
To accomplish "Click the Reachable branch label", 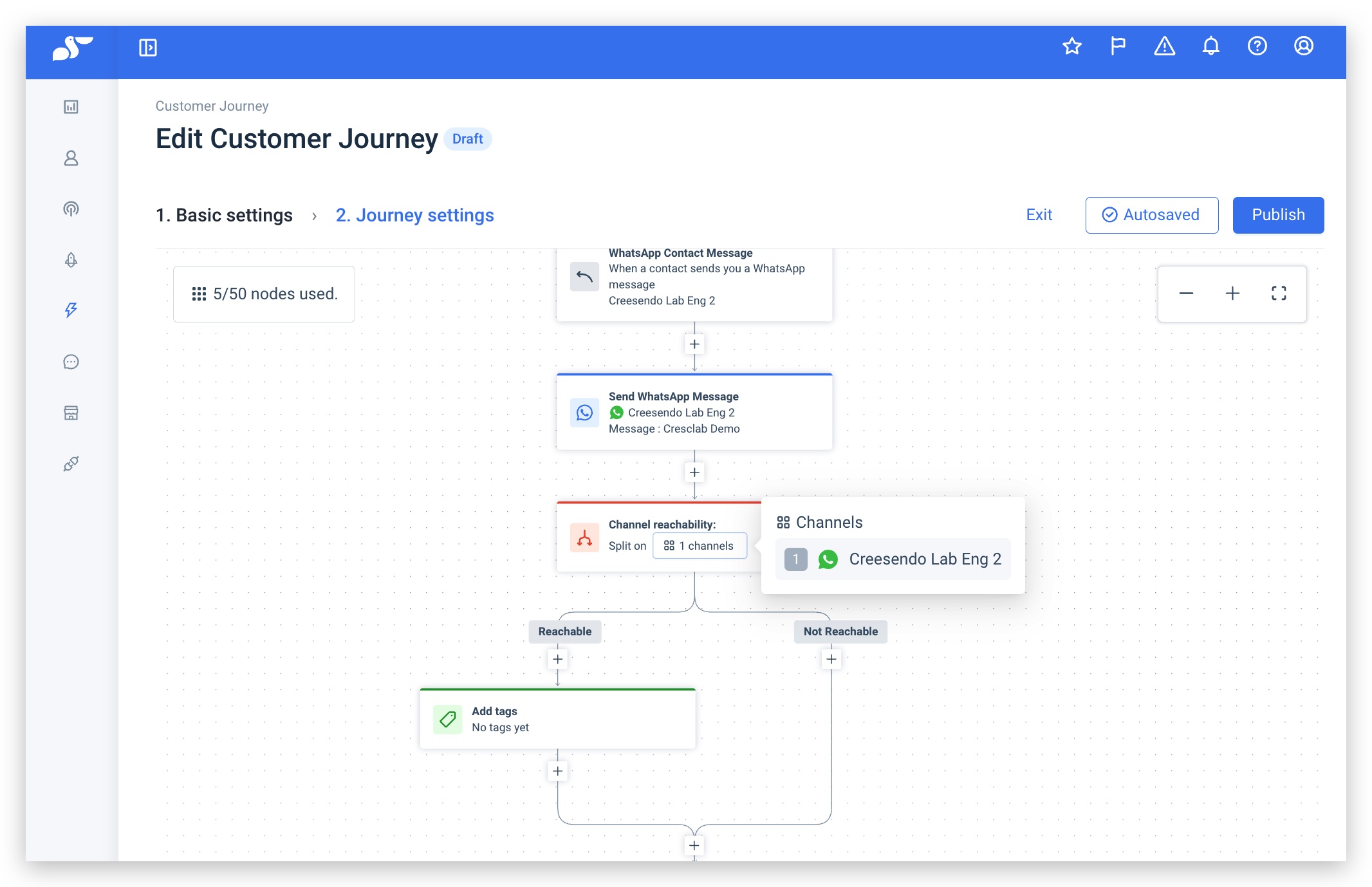I will 565,631.
